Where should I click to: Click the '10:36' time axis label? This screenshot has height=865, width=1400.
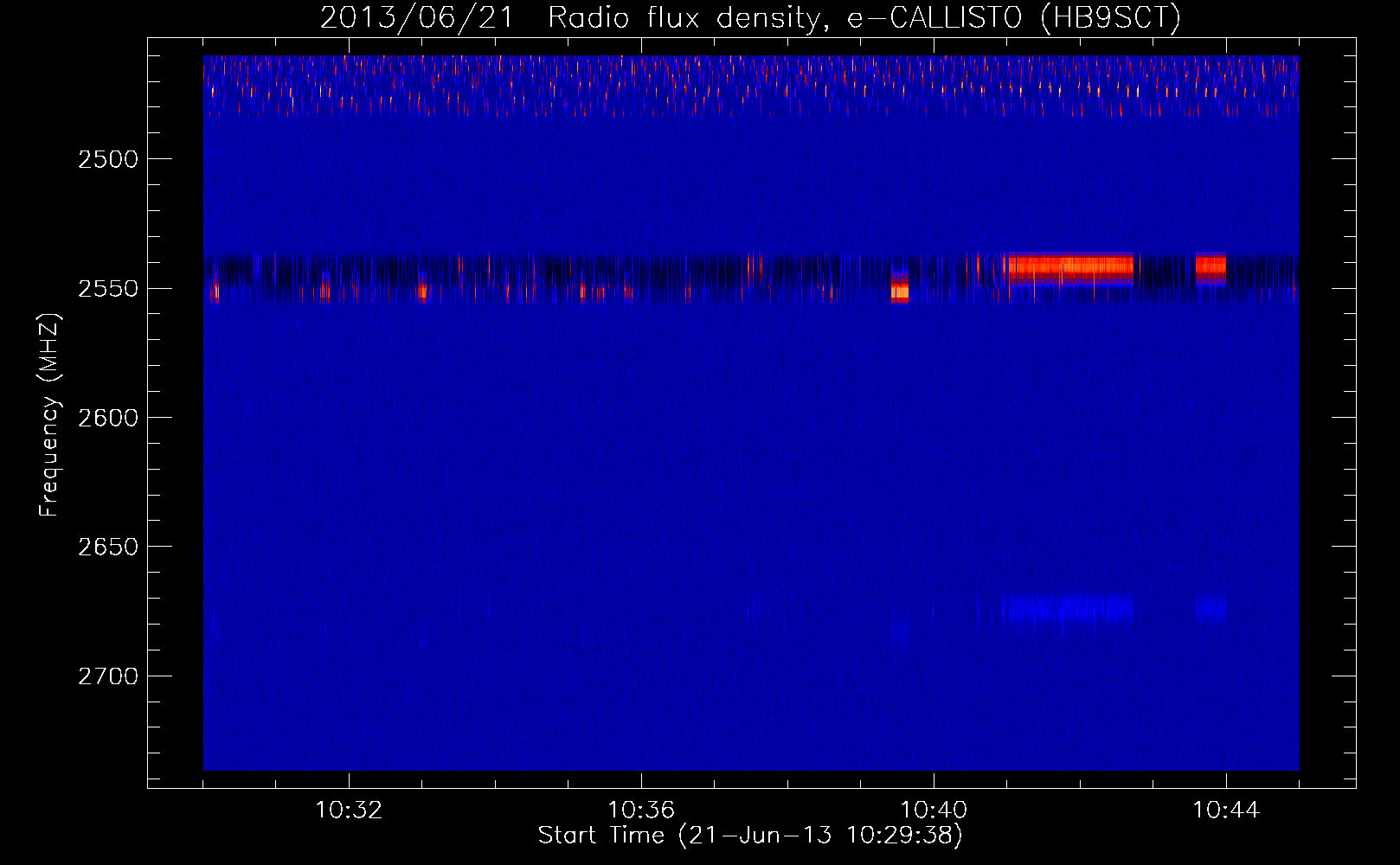click(x=641, y=811)
